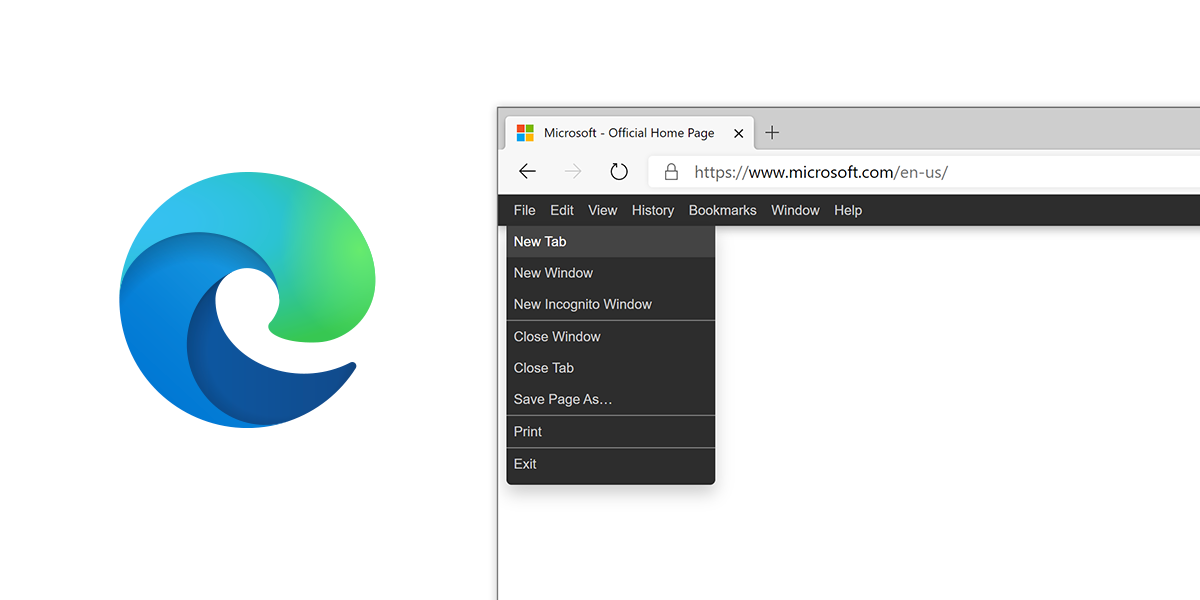The height and width of the screenshot is (600, 1200).
Task: Open the Bookmarks menu
Action: click(x=722, y=210)
